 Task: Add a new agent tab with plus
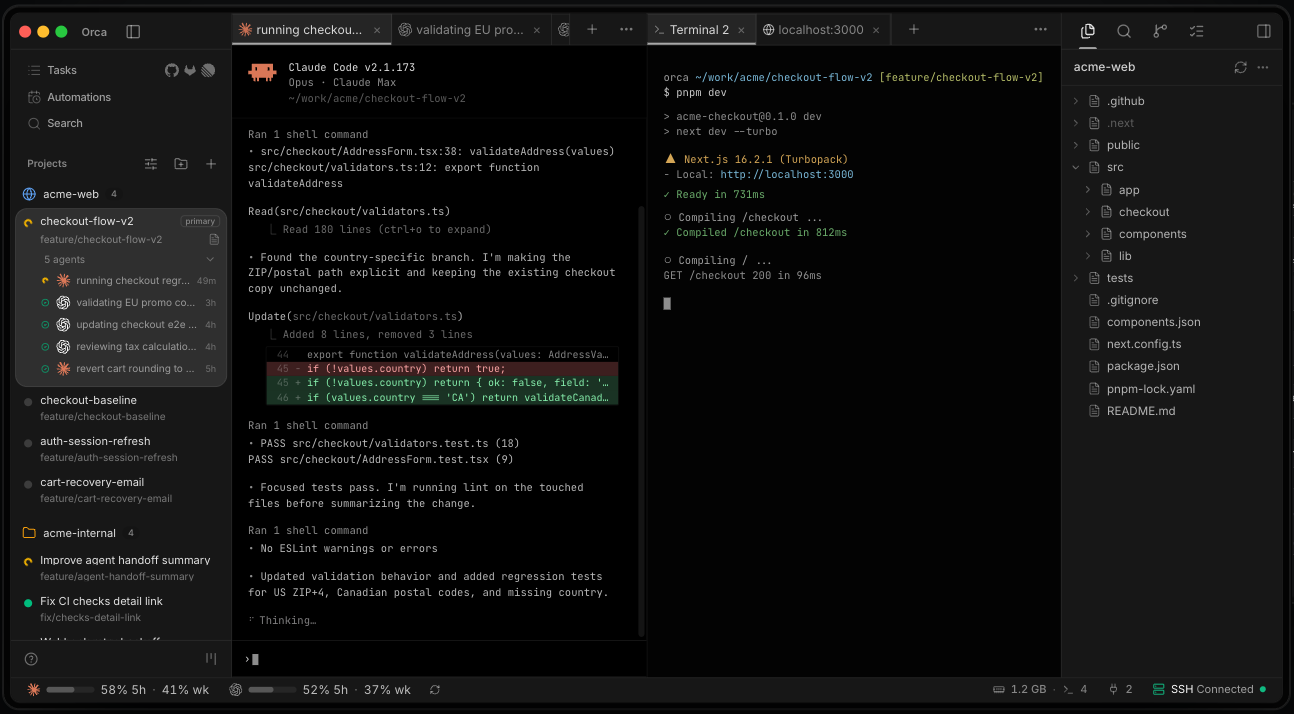tap(592, 30)
